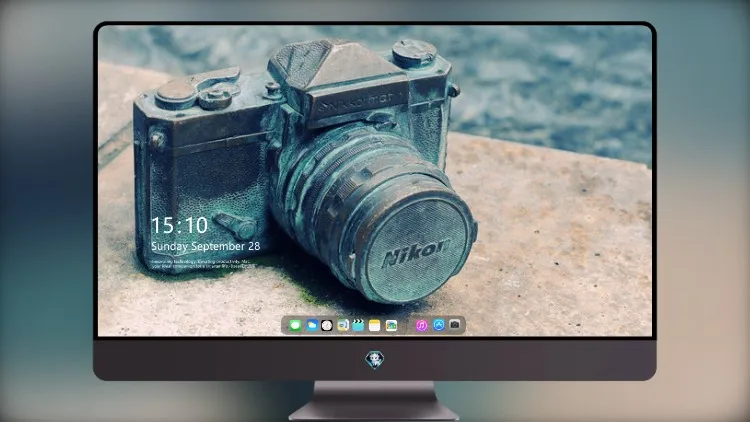Click the logo badge on monitor chin
Screen dimensions: 750x422
[x=375, y=360]
